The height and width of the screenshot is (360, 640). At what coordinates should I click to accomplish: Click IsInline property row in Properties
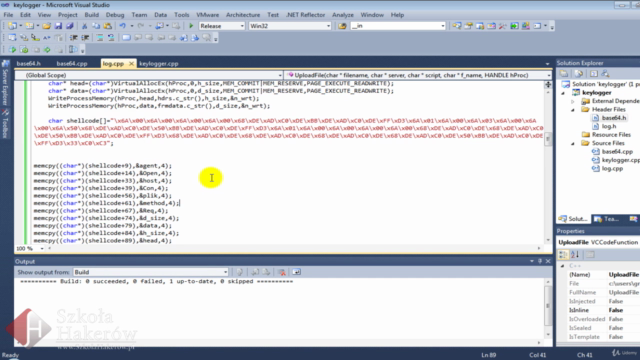(x=604, y=310)
